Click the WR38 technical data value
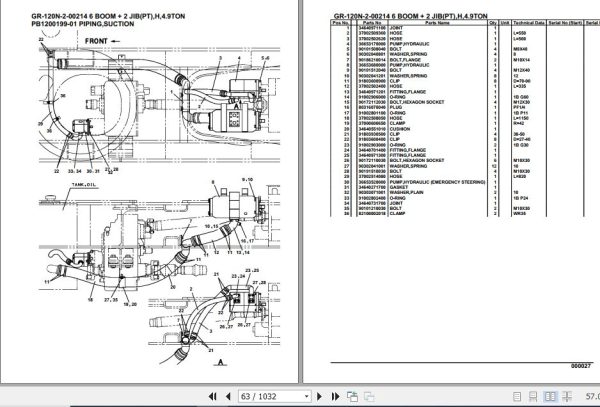 (520, 213)
